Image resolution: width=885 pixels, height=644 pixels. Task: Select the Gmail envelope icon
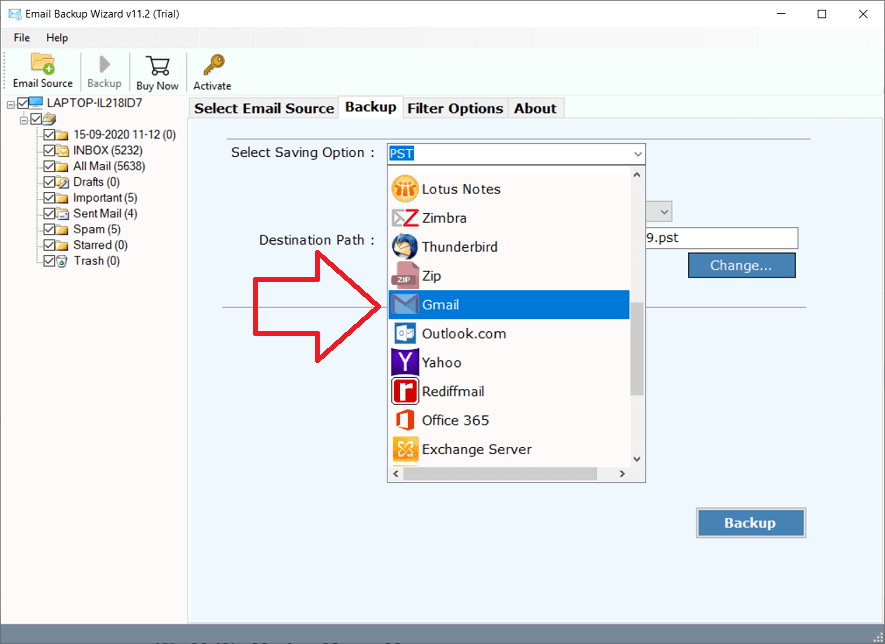pos(405,305)
